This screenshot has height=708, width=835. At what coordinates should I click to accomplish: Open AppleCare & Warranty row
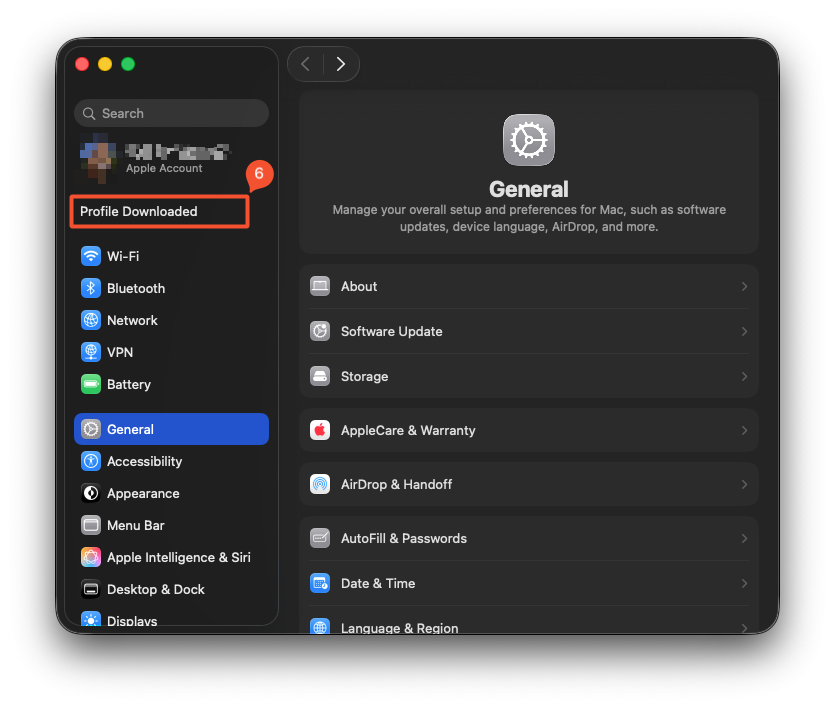[x=529, y=430]
